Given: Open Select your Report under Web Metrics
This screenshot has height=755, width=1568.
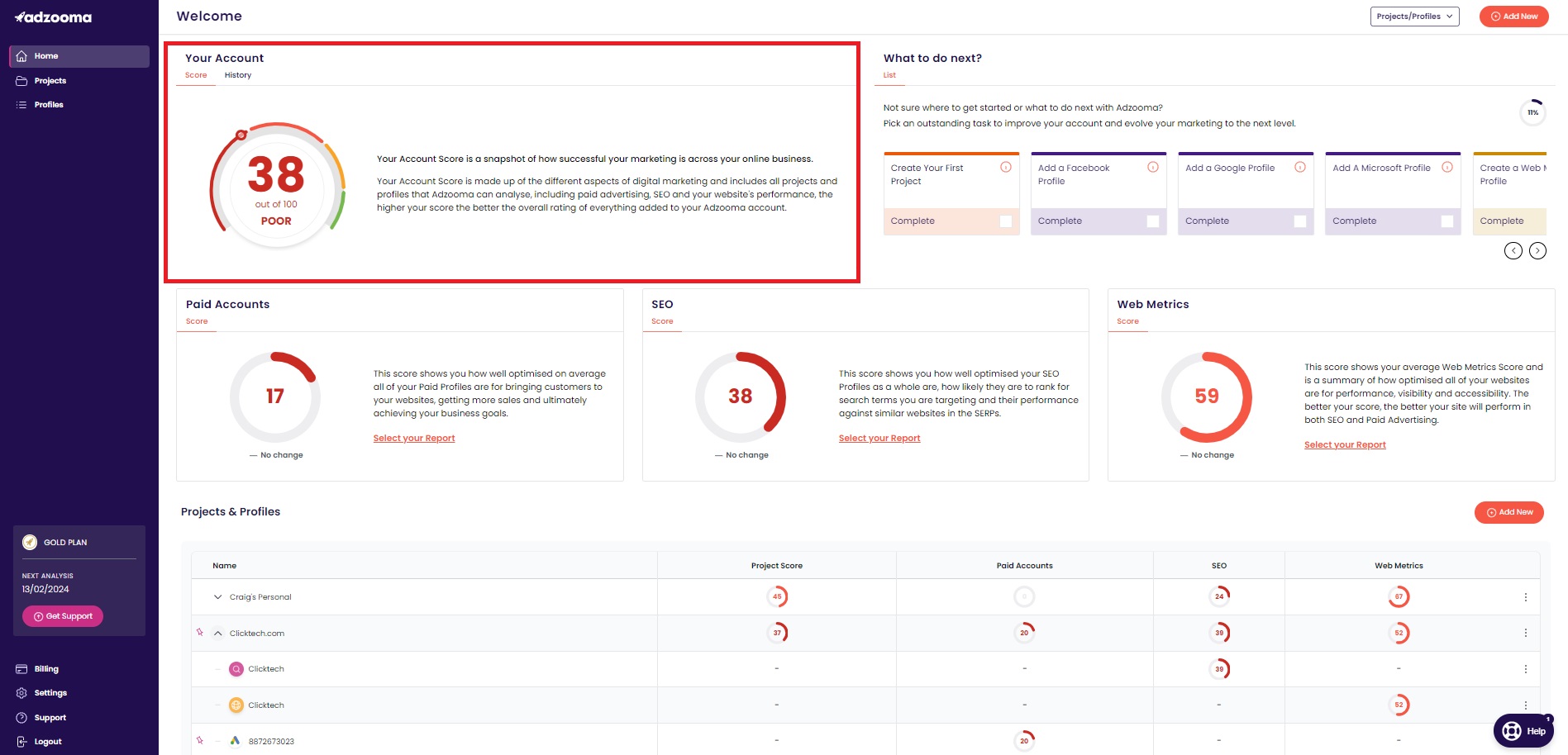Looking at the screenshot, I should (x=1345, y=445).
